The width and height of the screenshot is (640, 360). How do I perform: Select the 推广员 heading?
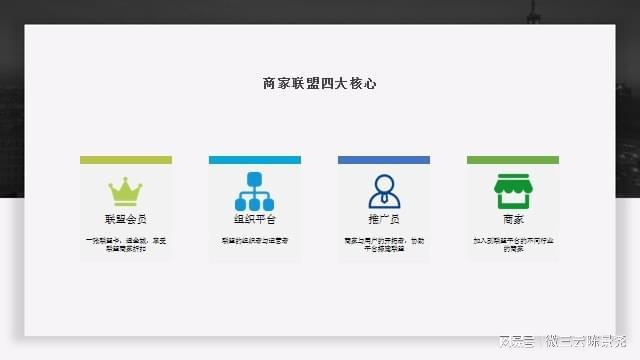384,219
